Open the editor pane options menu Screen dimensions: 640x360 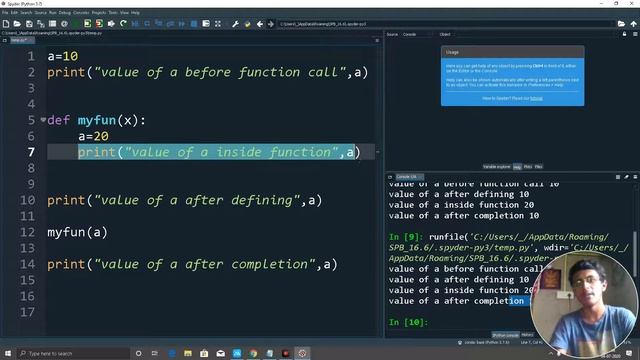coord(377,40)
